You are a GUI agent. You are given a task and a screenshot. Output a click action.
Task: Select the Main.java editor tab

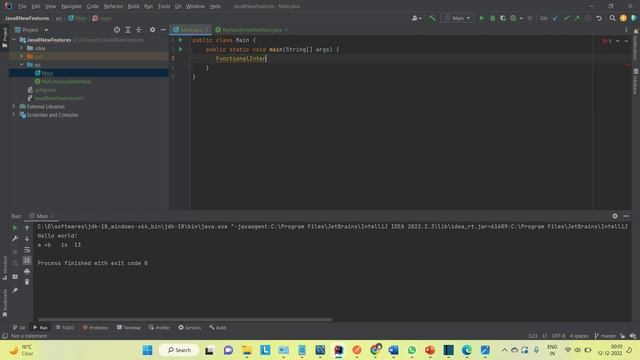coord(191,30)
